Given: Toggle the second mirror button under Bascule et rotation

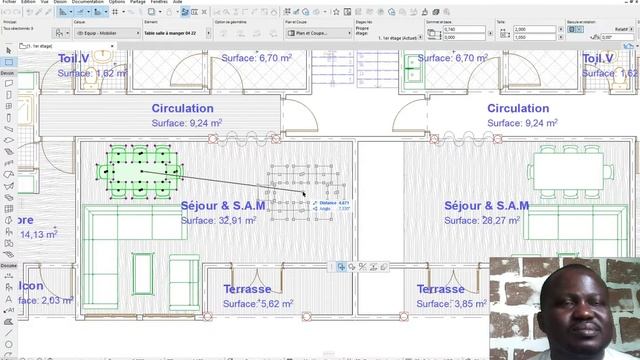Looking at the screenshot, I should (580, 29).
